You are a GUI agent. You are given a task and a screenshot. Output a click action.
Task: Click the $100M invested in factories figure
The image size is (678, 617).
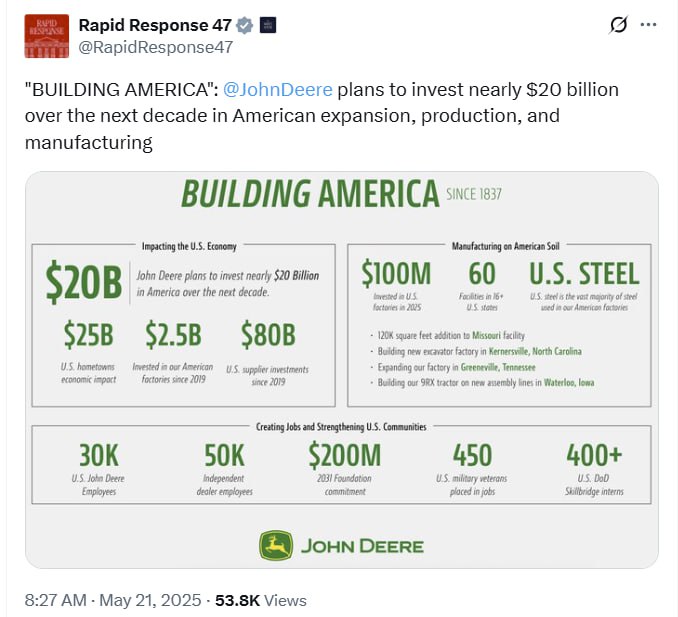[396, 274]
